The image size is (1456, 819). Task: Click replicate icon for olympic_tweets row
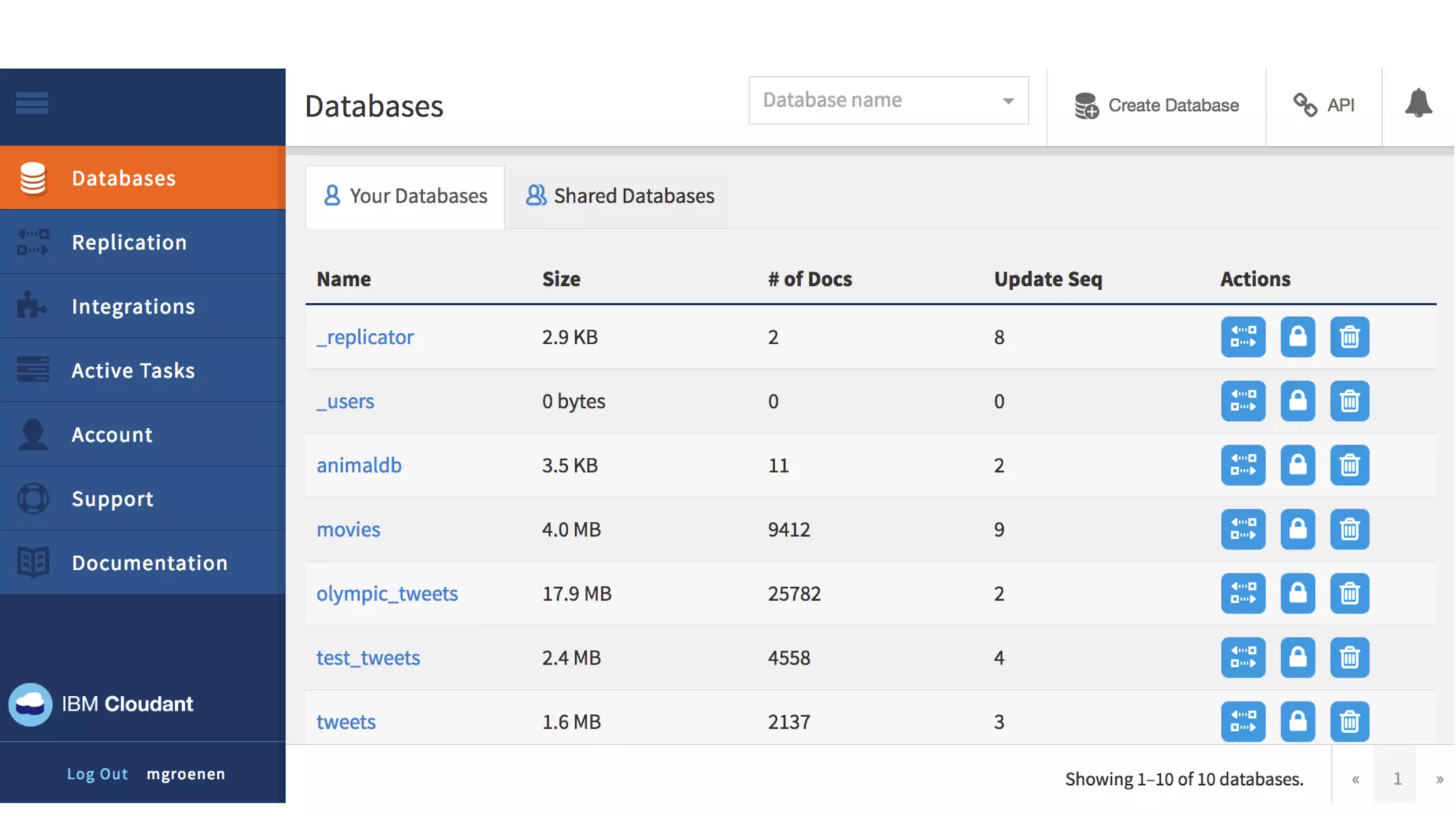coord(1243,594)
